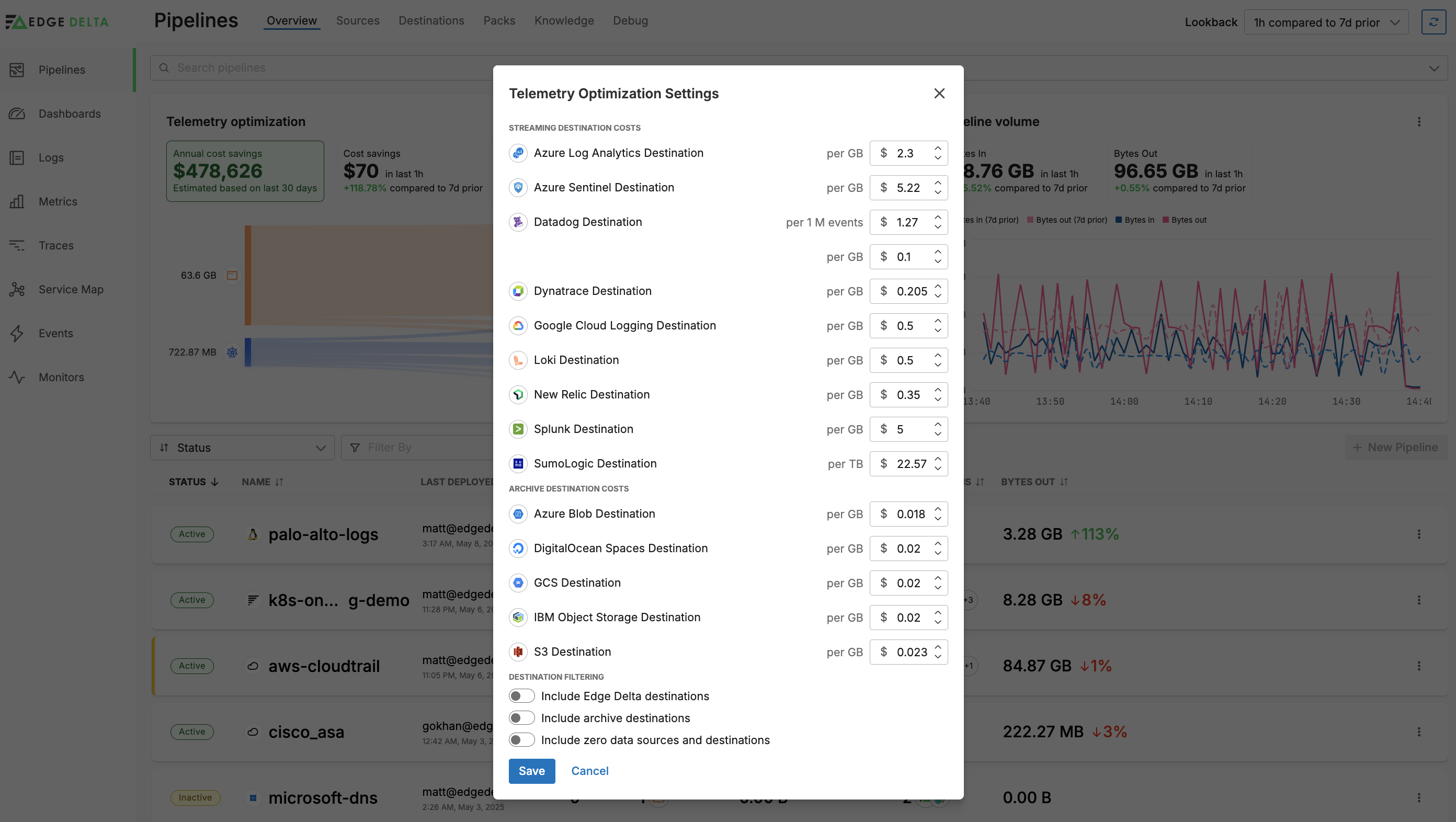This screenshot has width=1456, height=822.
Task: Open the Status sort dropdown
Action: (242, 448)
